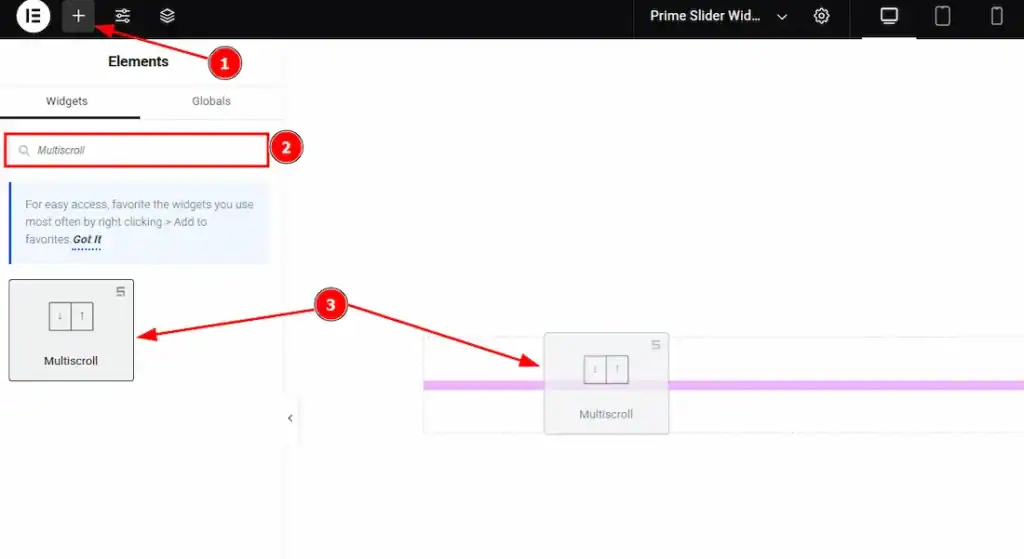This screenshot has width=1024, height=559.
Task: Click the Prime Slider Wid... page title
Action: pyautogui.click(x=705, y=16)
